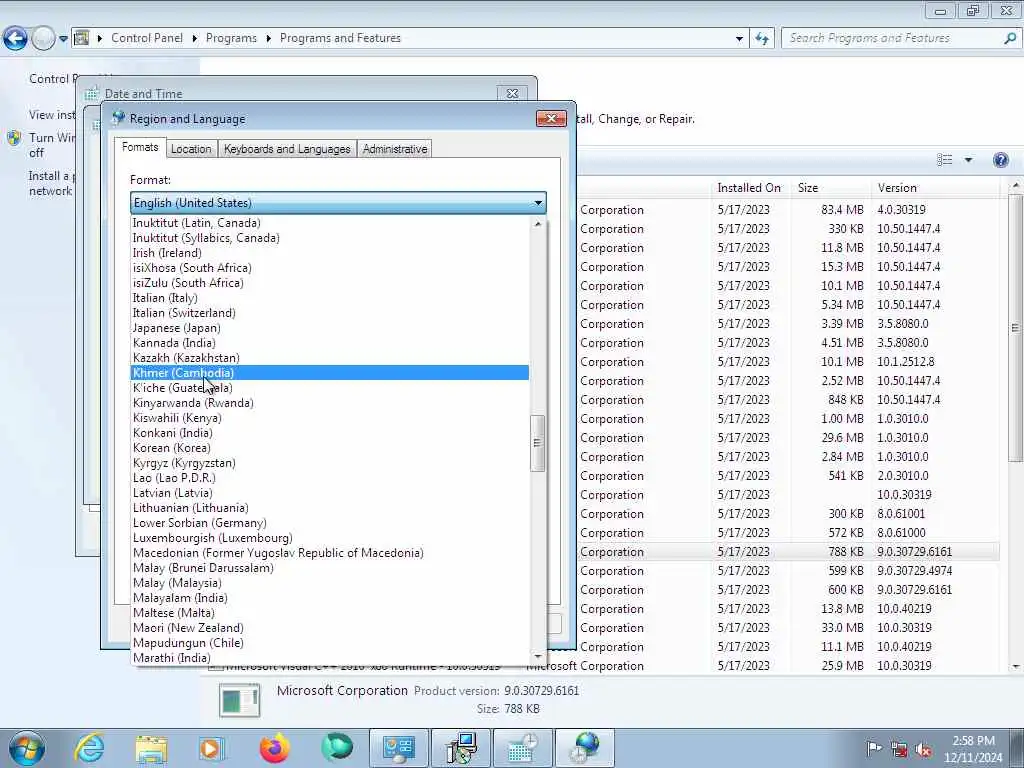The height and width of the screenshot is (768, 1024).
Task: Switch to the Location tab
Action: point(191,149)
